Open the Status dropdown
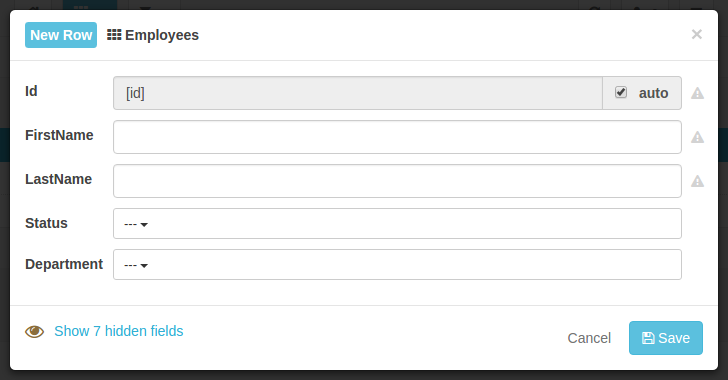 397,223
